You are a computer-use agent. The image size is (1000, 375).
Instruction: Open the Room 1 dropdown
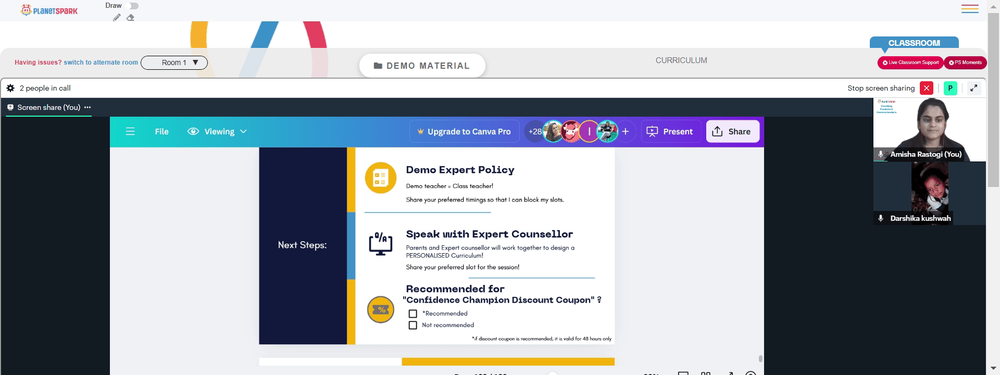pyautogui.click(x=174, y=62)
